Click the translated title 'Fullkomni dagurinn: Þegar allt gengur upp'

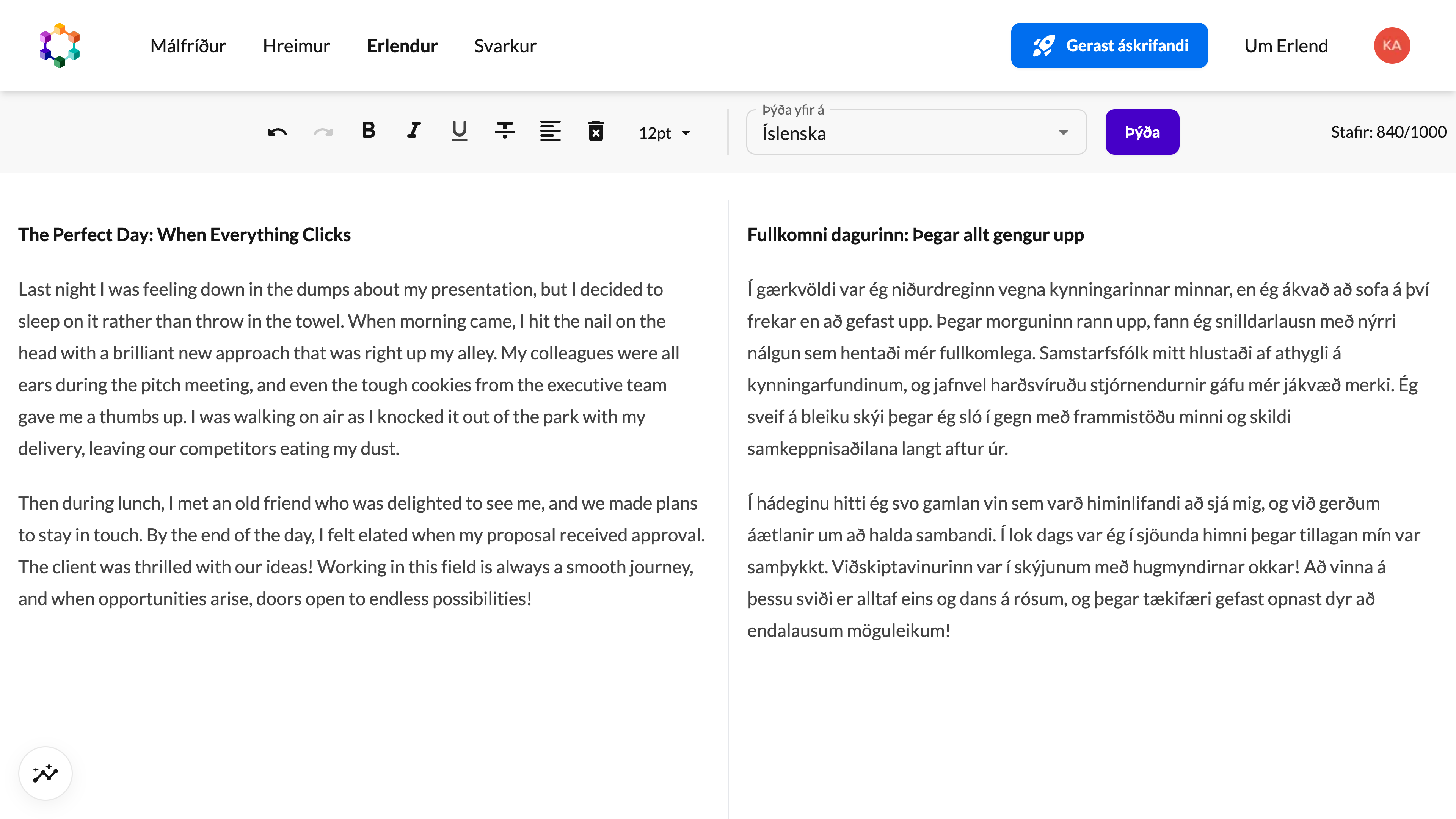[x=915, y=235]
